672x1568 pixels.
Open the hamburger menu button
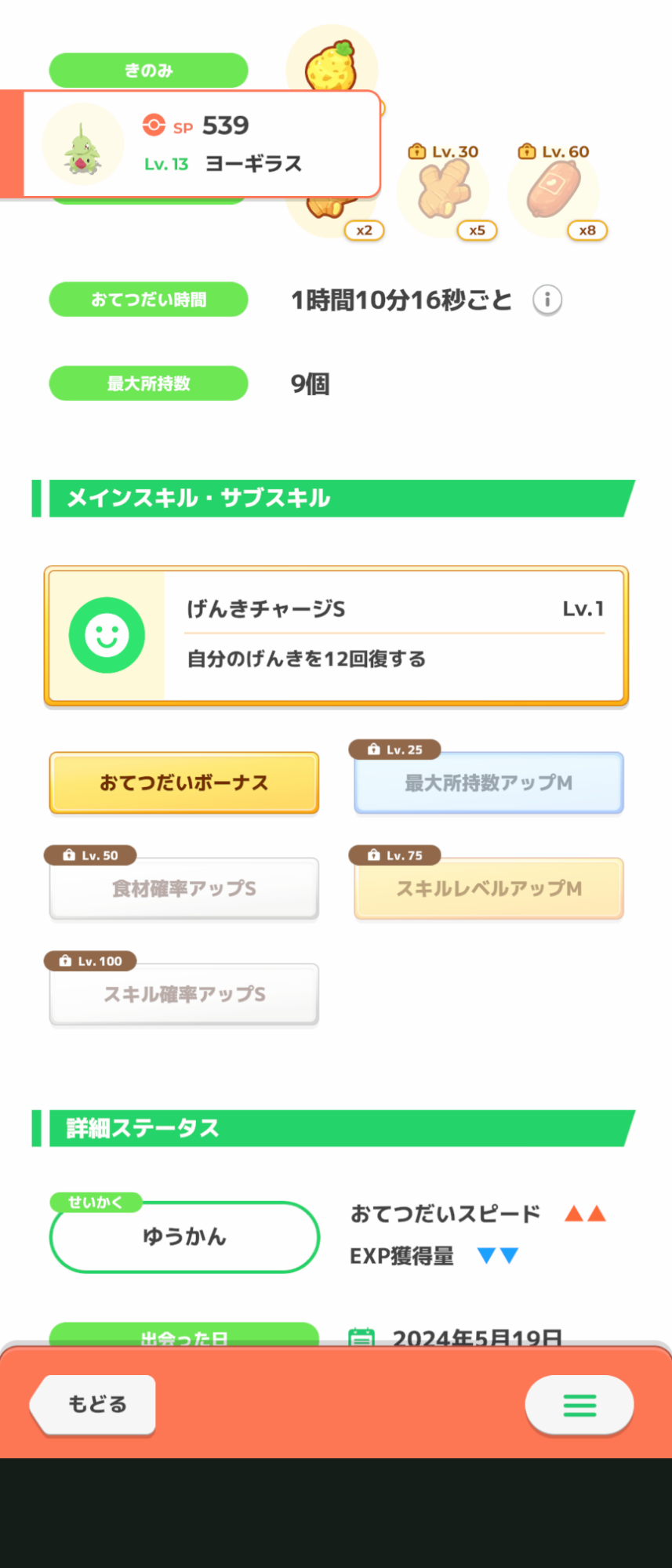tap(579, 1405)
